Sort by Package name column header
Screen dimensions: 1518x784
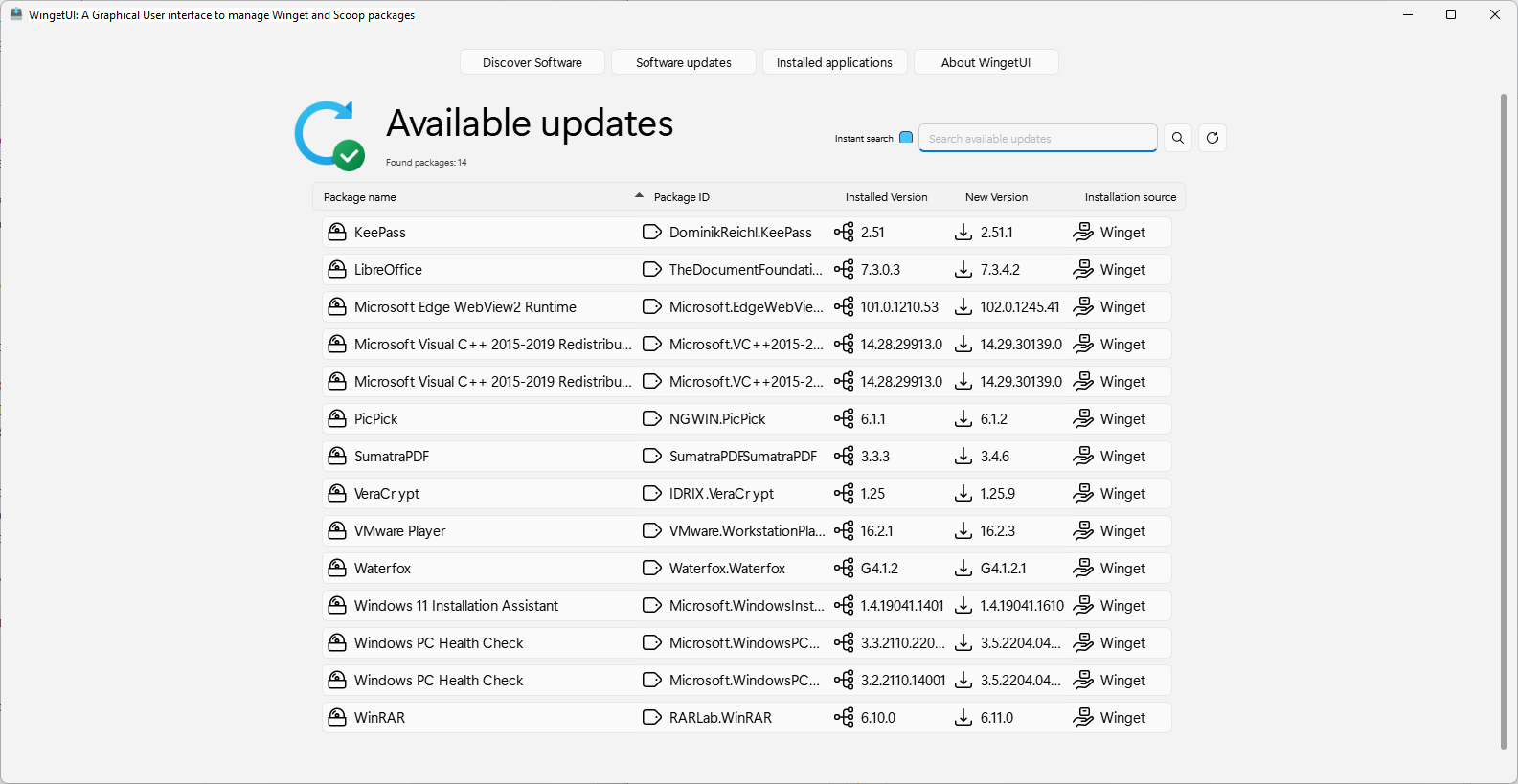coord(359,197)
